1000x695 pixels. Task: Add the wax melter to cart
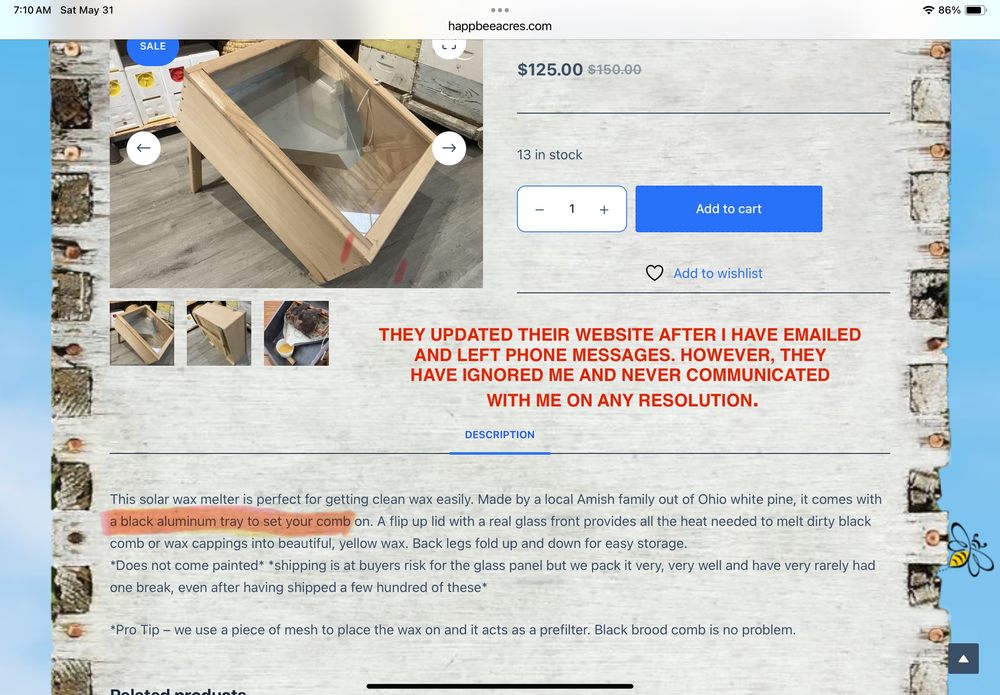click(x=729, y=208)
